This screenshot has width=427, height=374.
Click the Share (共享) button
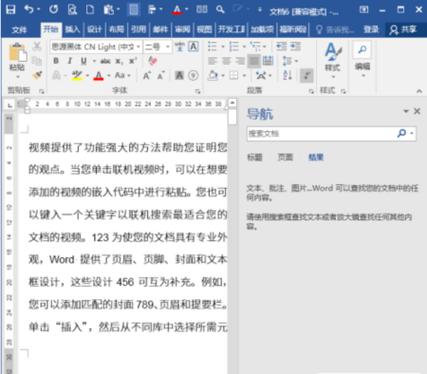coord(404,30)
